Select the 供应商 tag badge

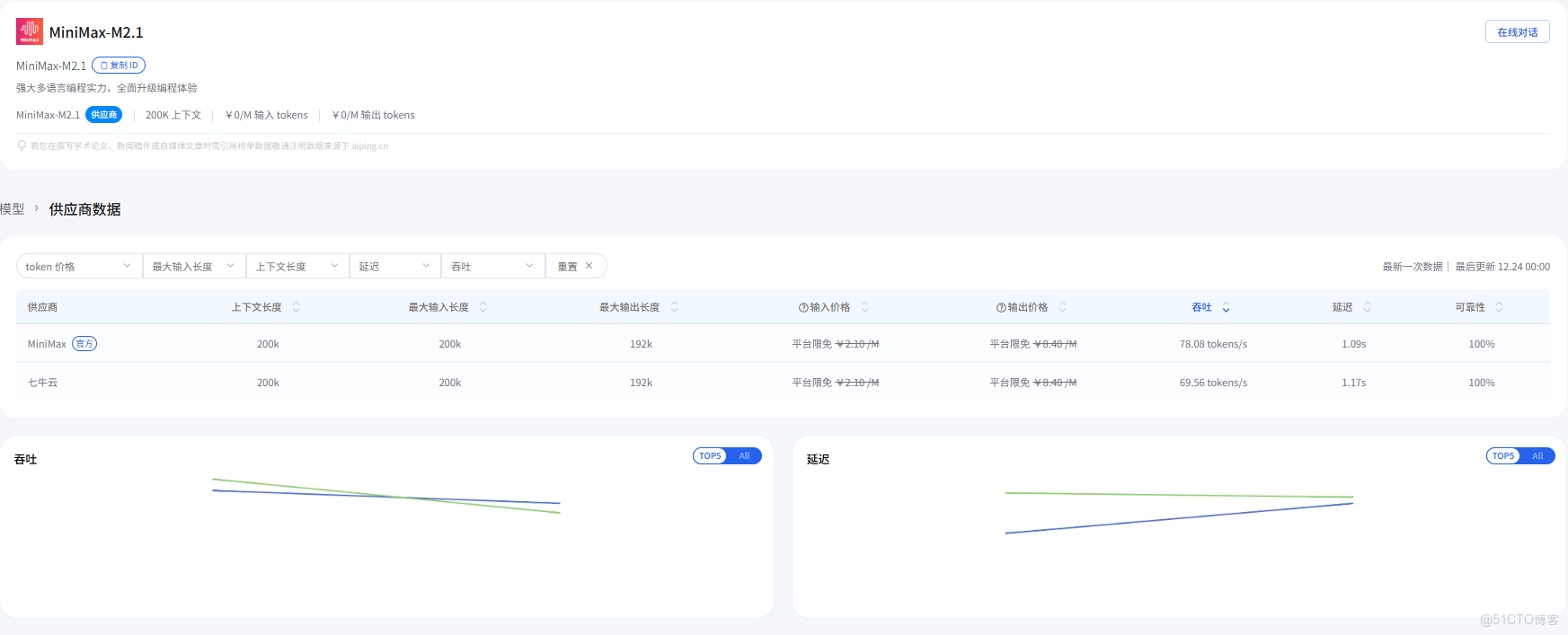pos(104,115)
